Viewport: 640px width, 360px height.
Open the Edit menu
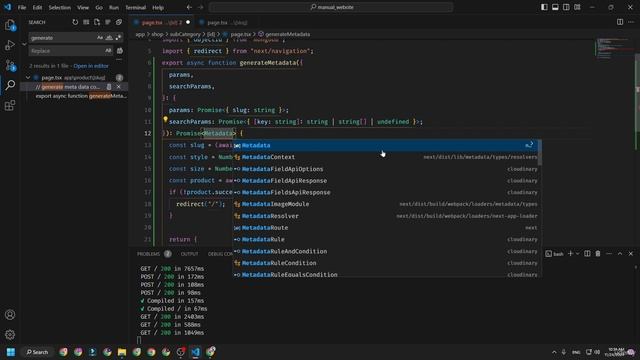(37, 7)
